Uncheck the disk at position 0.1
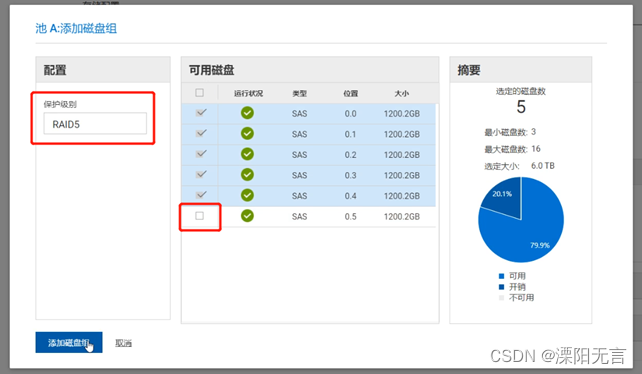 pyautogui.click(x=201, y=133)
